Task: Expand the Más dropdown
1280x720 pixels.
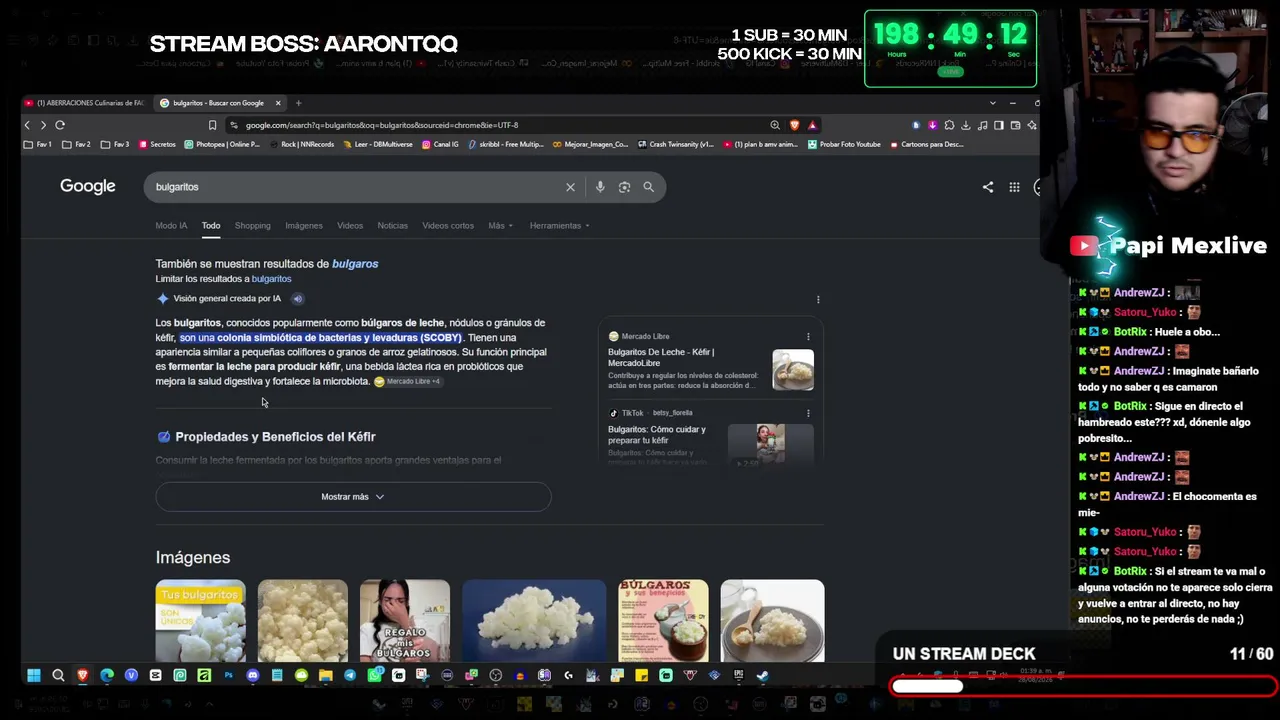Action: 500,226
